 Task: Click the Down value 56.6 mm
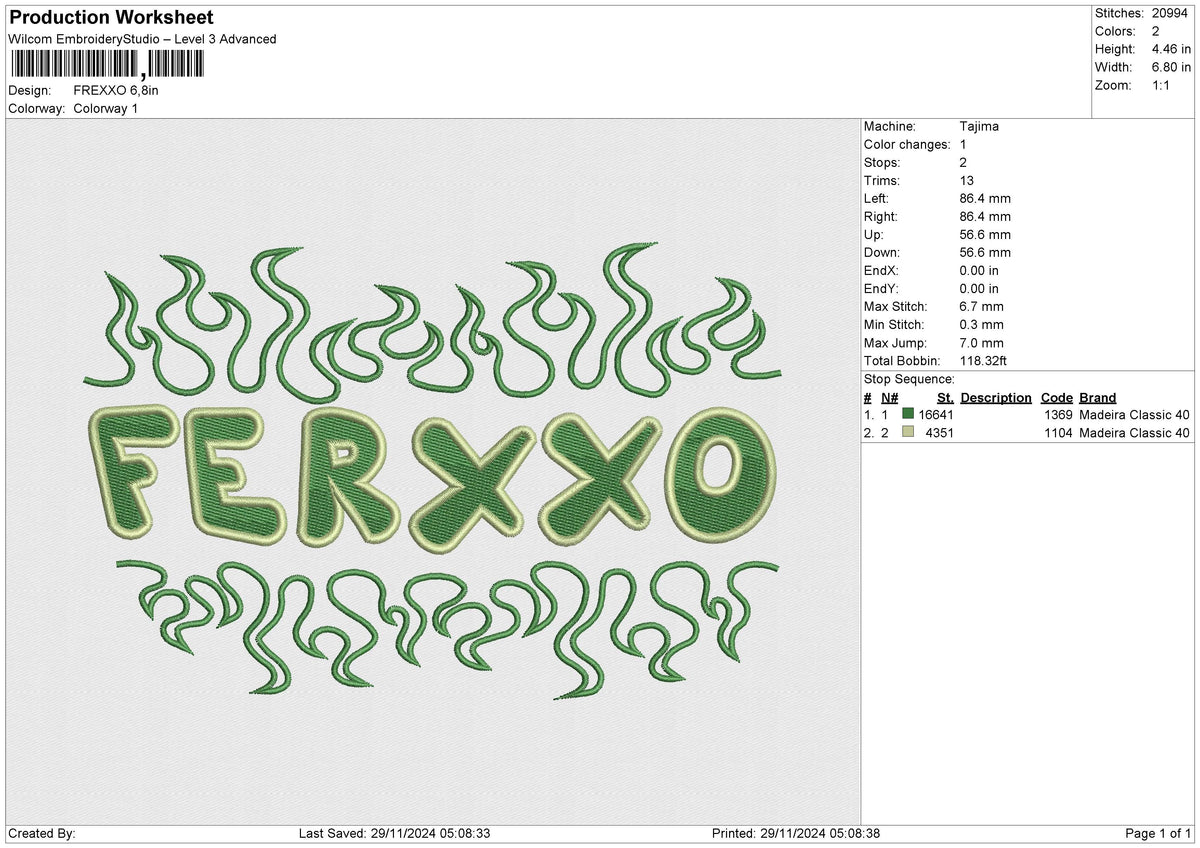tap(985, 253)
